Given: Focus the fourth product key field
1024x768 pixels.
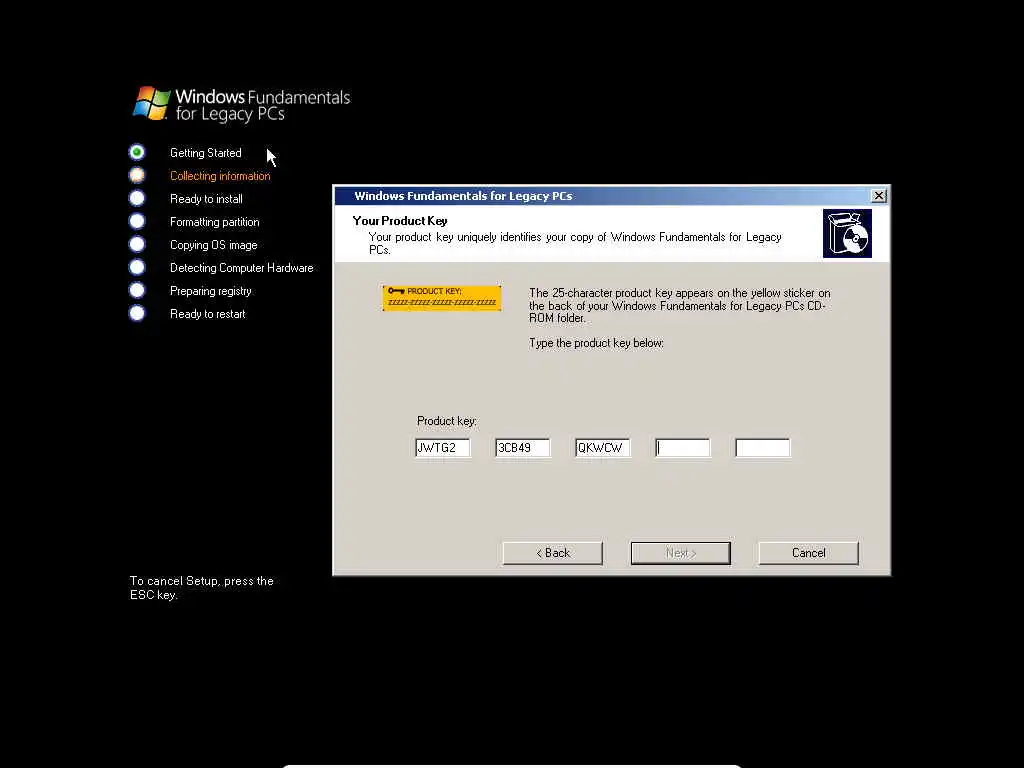Looking at the screenshot, I should coord(682,448).
